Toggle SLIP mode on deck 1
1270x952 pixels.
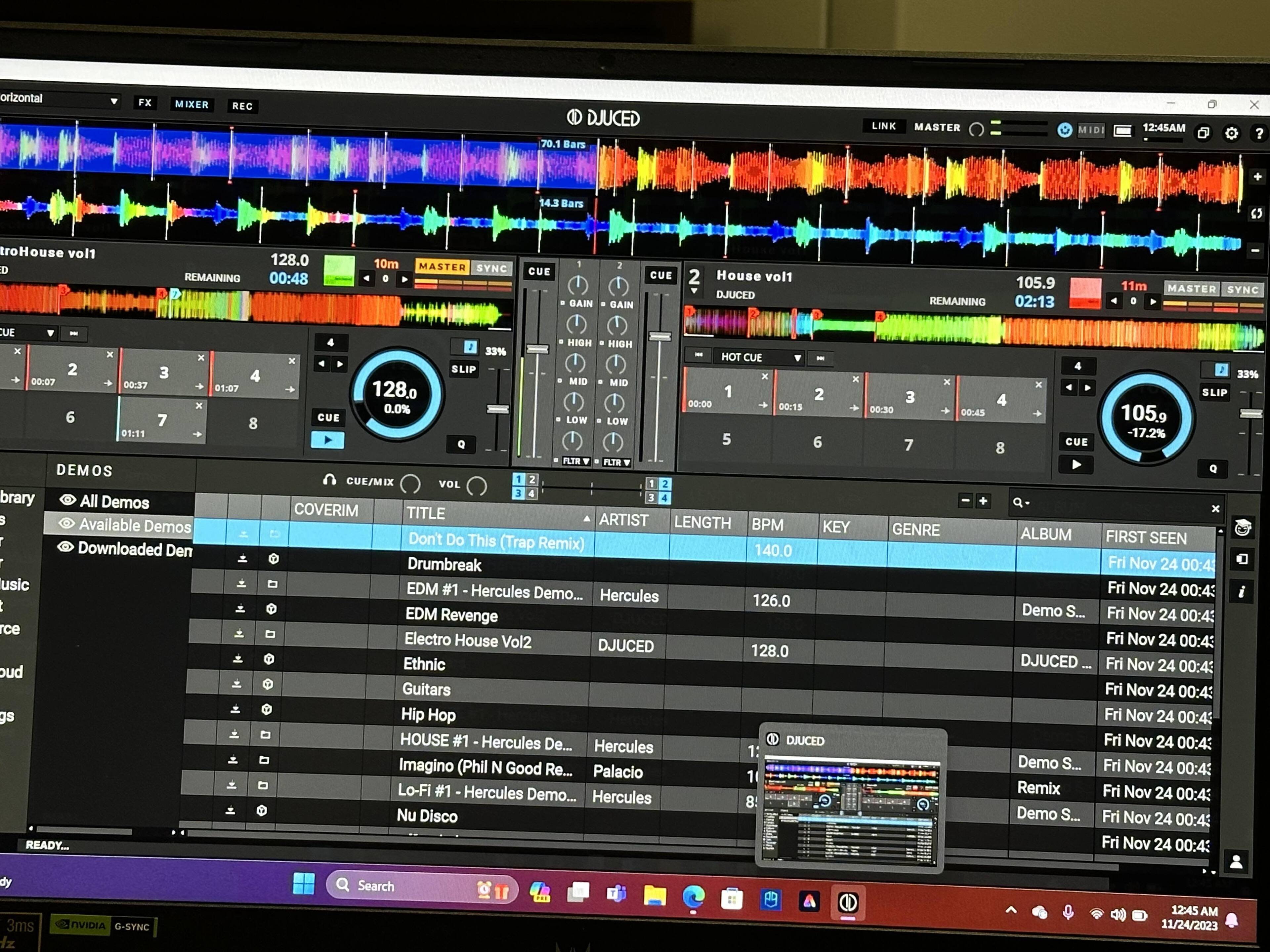[x=463, y=370]
